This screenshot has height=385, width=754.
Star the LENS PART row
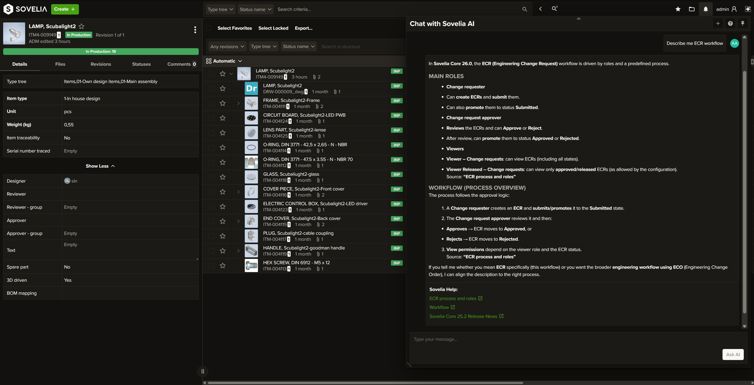[x=222, y=133]
